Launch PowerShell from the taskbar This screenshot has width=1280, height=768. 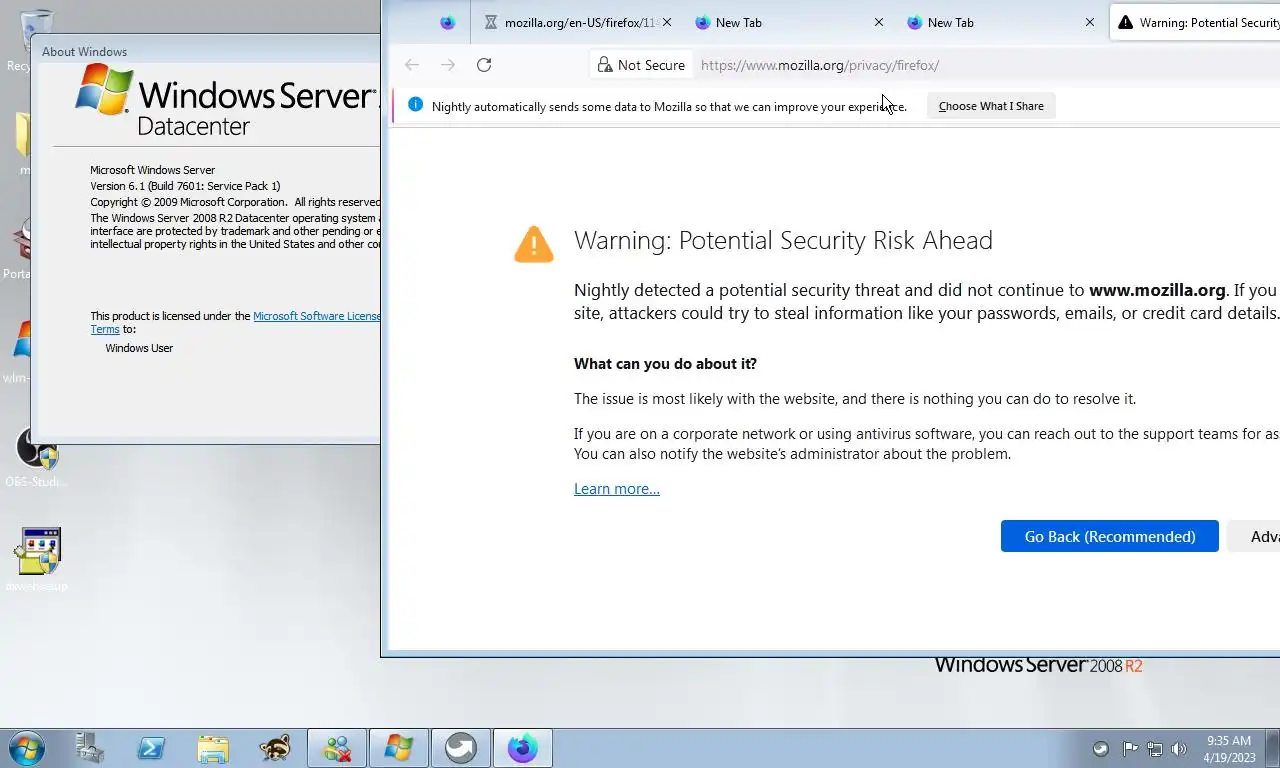coord(151,748)
